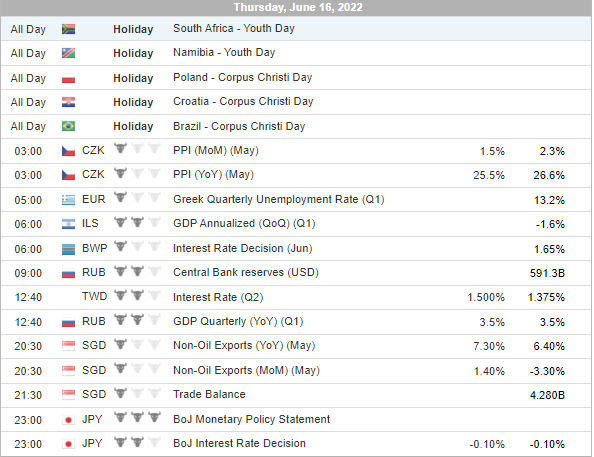Click the 4.280B previous value

[x=547, y=395]
